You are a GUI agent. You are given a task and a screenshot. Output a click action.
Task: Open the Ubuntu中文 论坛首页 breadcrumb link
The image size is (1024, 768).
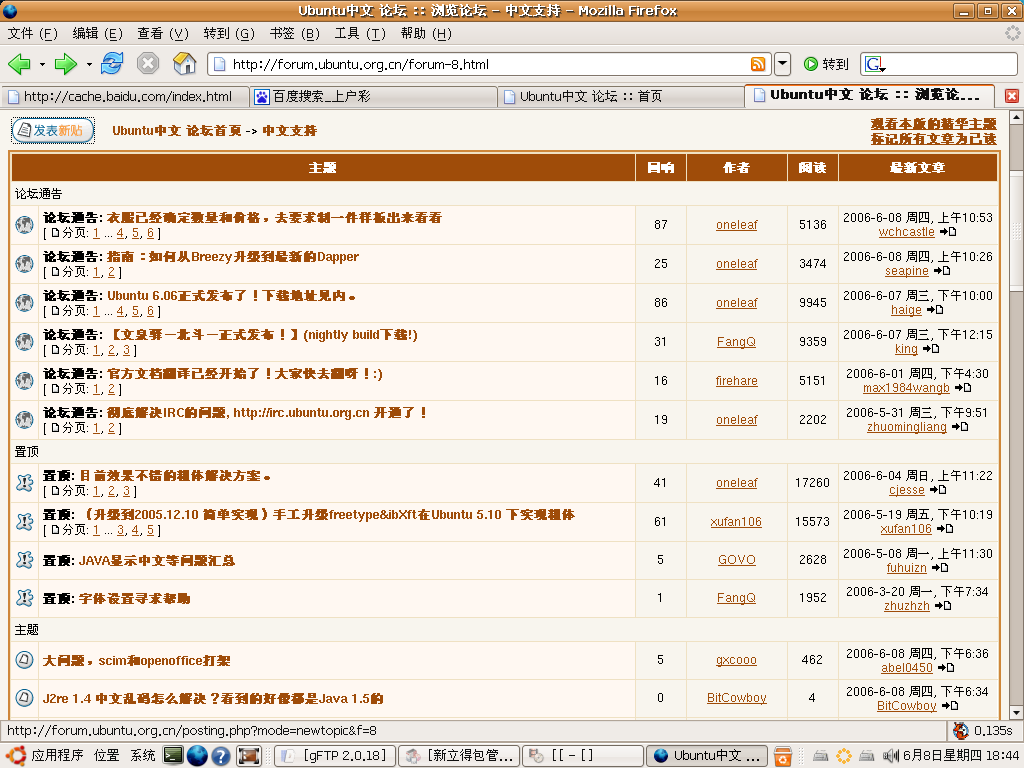[176, 131]
